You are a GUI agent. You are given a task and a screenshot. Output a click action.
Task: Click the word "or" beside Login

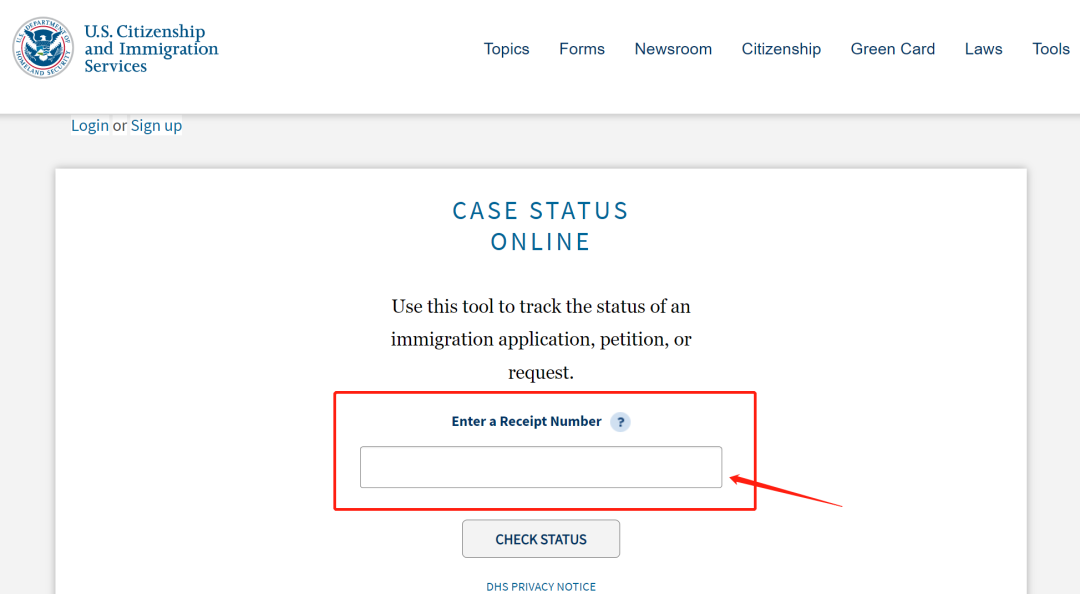click(120, 126)
